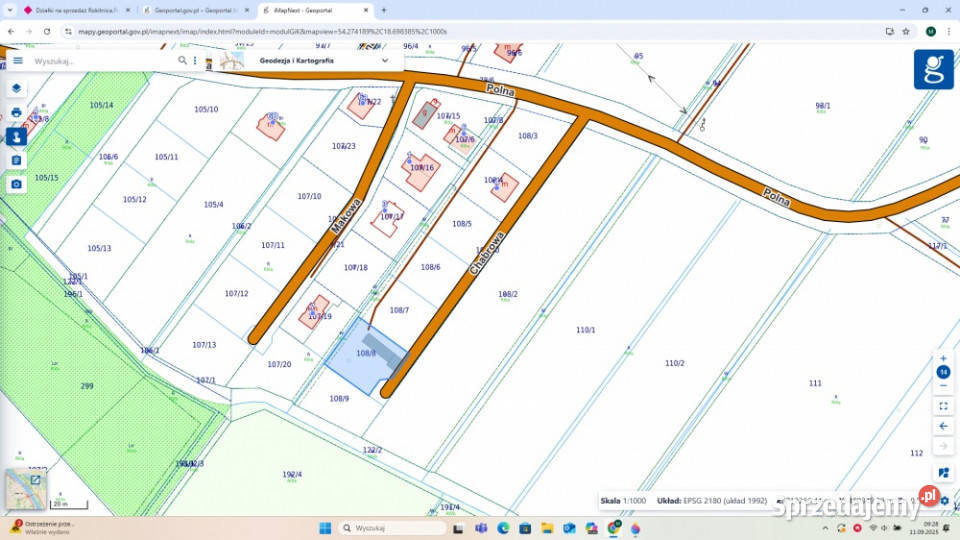Open map composition switcher icon
This screenshot has width=960, height=540.
[x=943, y=473]
